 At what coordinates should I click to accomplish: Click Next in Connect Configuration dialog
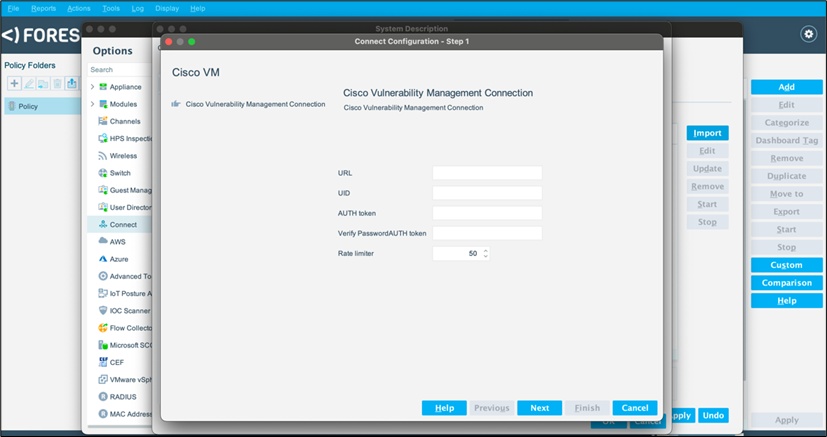[540, 408]
